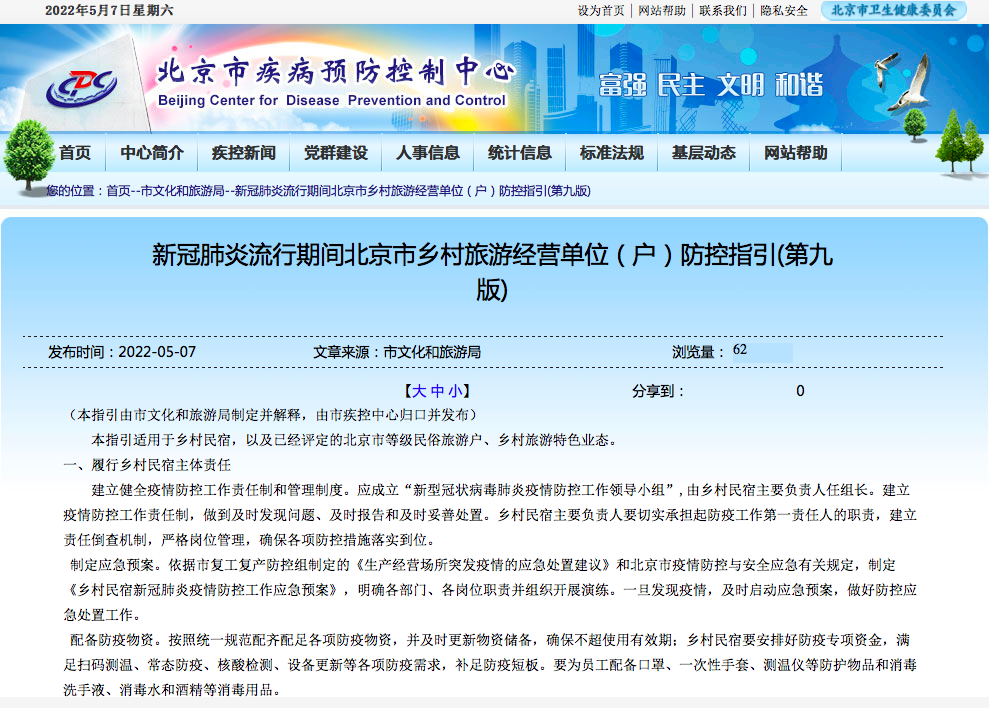Screen dimensions: 989x708
Task: Click 分享到 label
Action: coord(658,391)
